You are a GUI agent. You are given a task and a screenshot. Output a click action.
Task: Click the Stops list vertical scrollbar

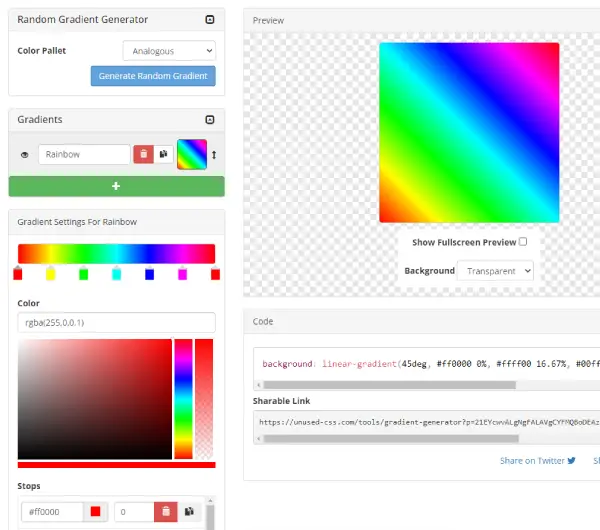tap(210, 517)
